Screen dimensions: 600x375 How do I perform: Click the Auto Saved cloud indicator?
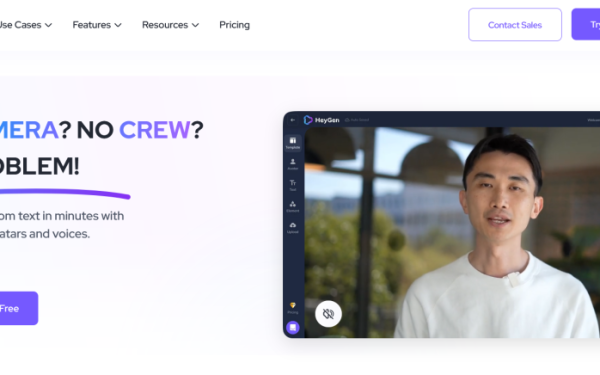click(357, 120)
